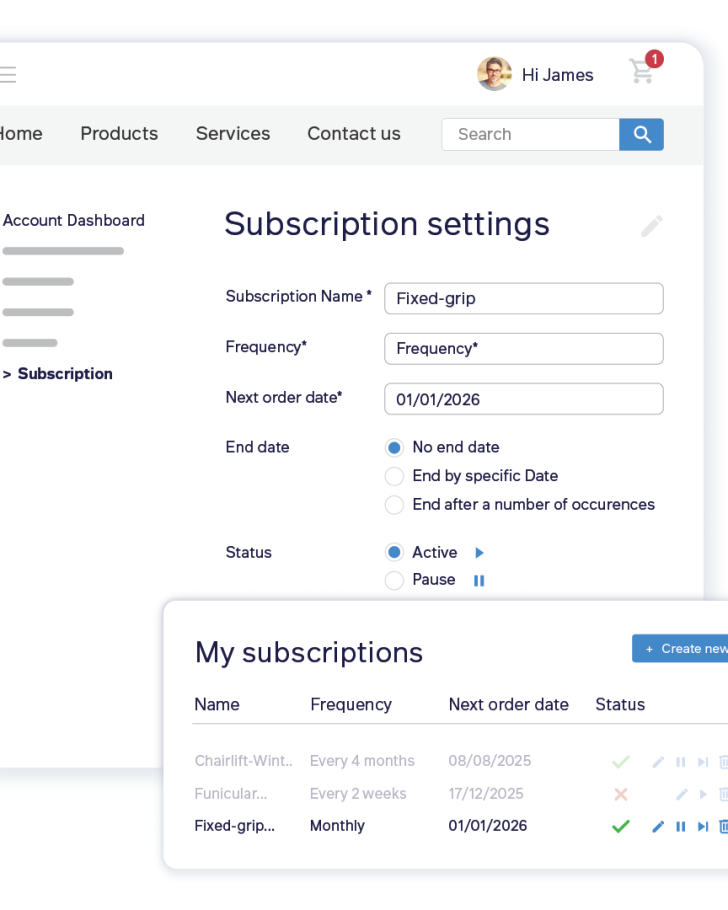
Task: Go to Products menu
Action: click(119, 133)
